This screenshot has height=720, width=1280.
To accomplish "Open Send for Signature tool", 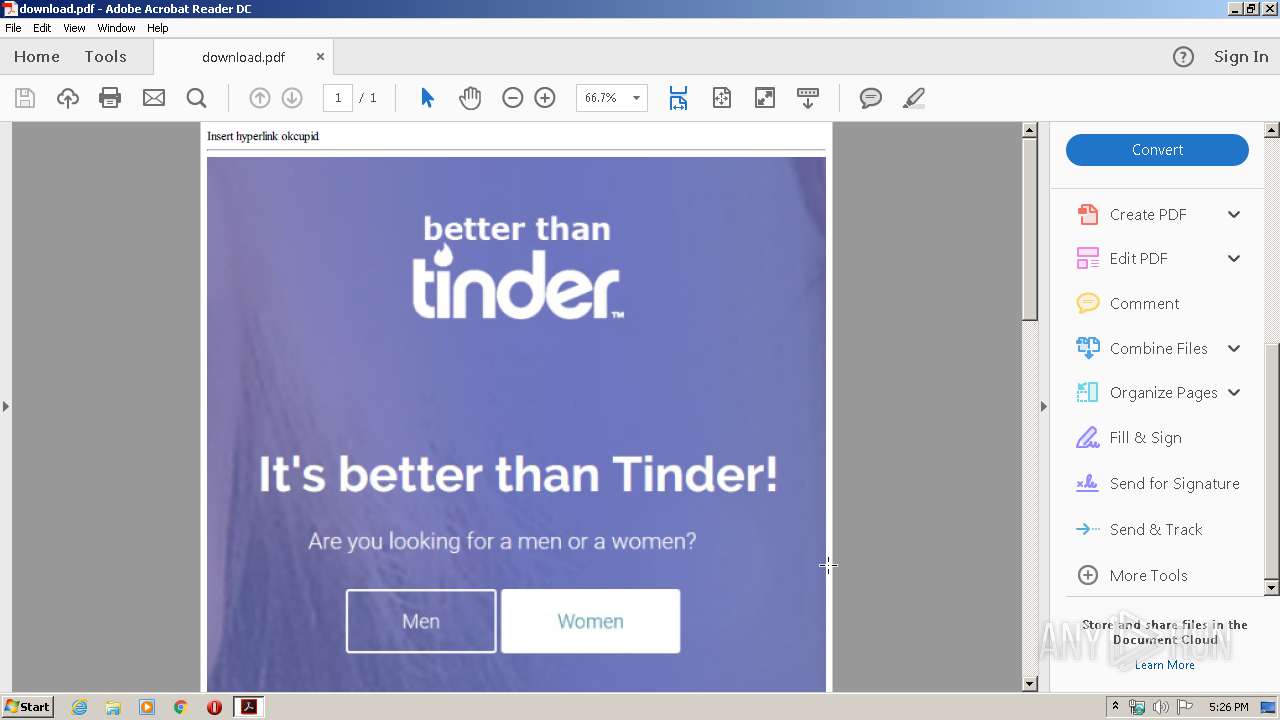I will 1174,483.
